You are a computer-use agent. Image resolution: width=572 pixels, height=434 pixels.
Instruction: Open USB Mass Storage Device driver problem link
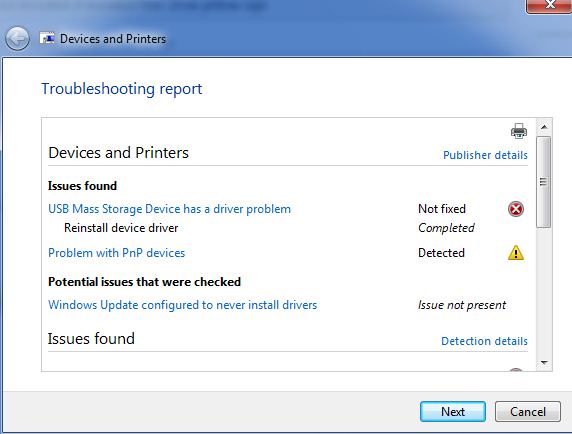pyautogui.click(x=170, y=209)
